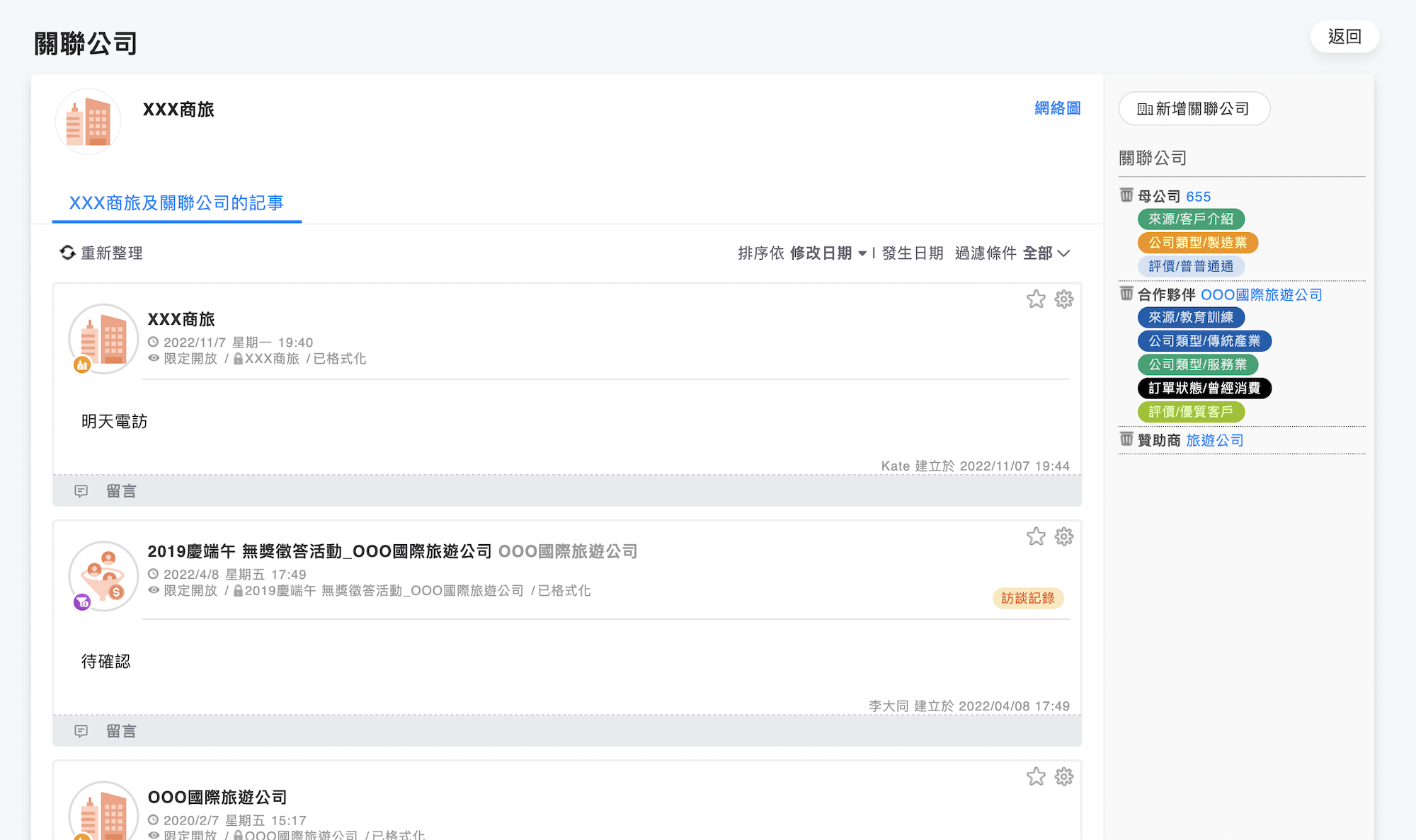1416x840 pixels.
Task: Click the orange badge on XXX商旅 avatar
Action: click(82, 365)
